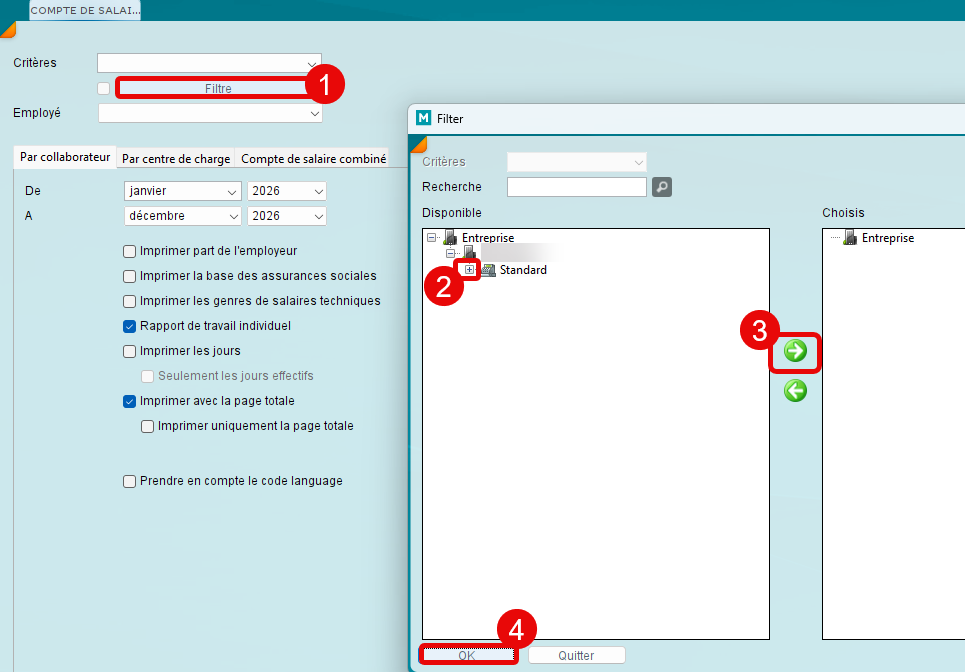Uncheck Rapport de travail individuel

pyautogui.click(x=129, y=326)
